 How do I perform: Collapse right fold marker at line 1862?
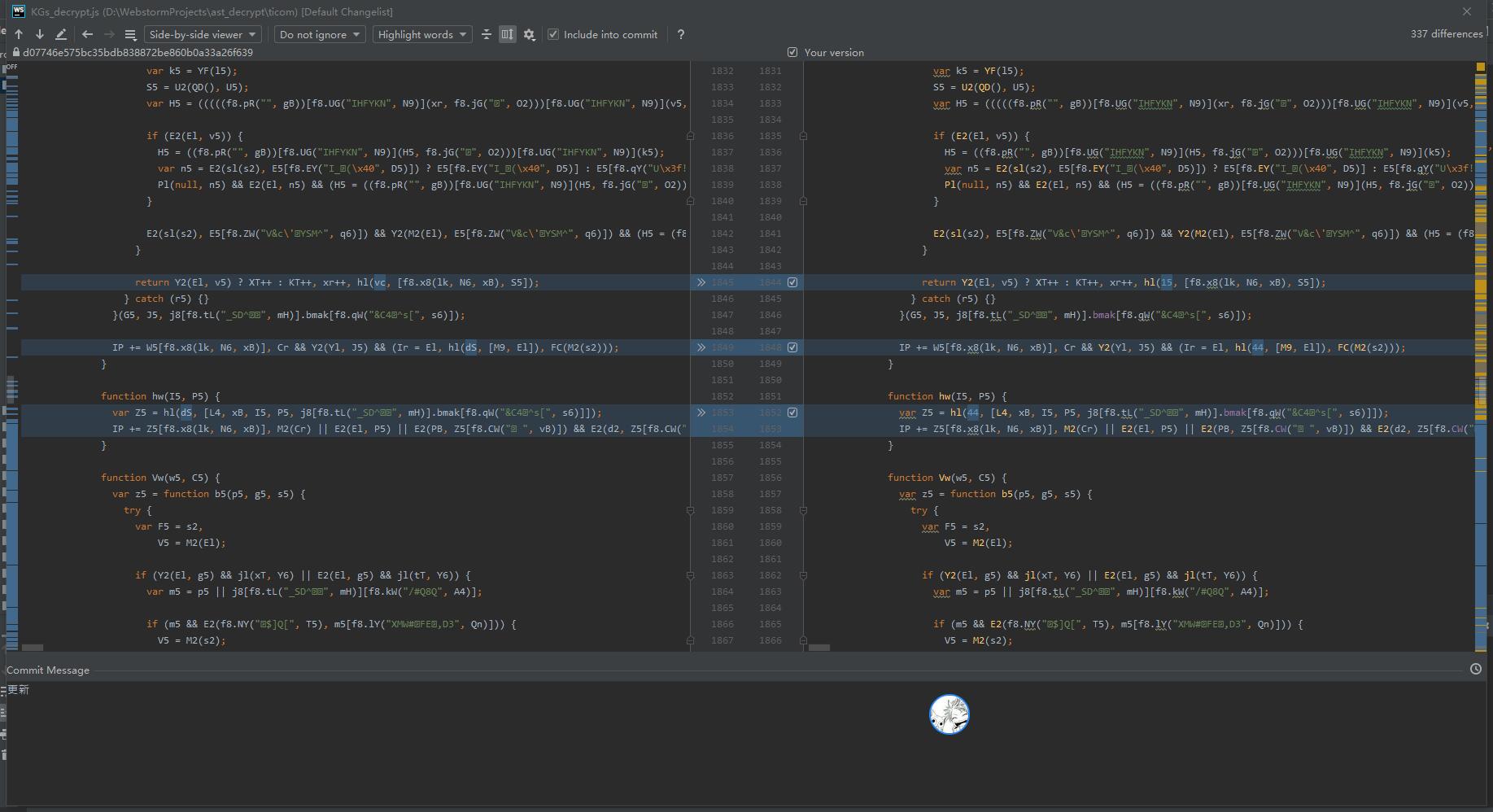803,575
